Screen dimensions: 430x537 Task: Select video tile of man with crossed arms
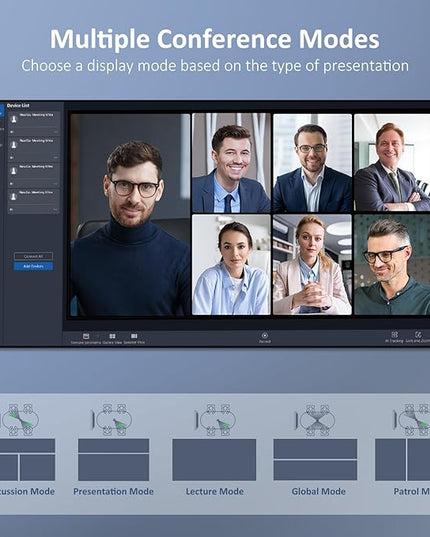(x=392, y=163)
